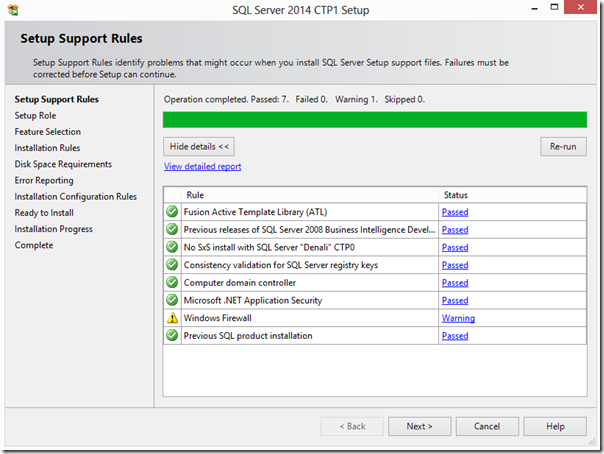This screenshot has height=454, width=604.
Task: Select Previous SQL product installation text
Action: tap(248, 336)
